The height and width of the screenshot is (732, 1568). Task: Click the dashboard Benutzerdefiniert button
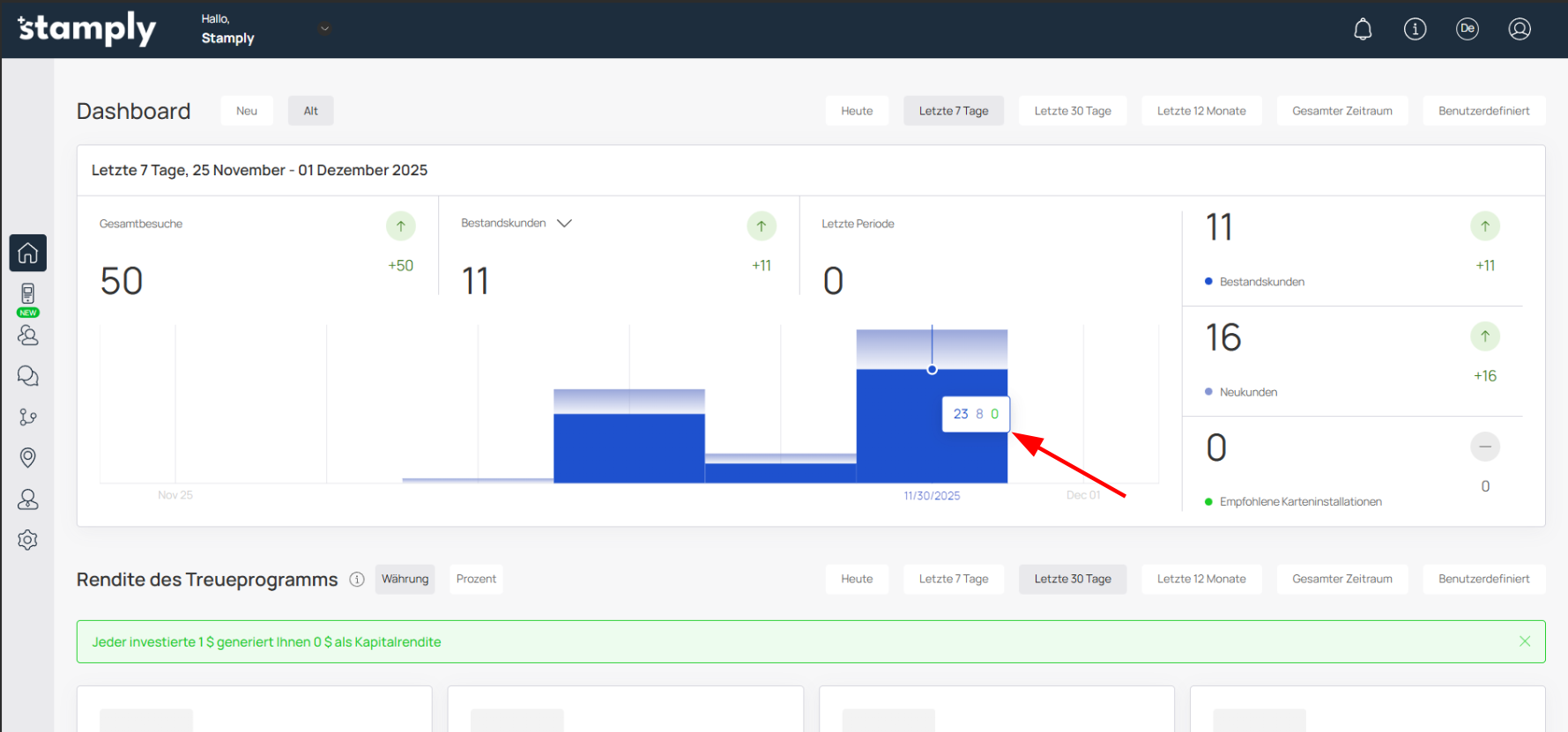1483,111
